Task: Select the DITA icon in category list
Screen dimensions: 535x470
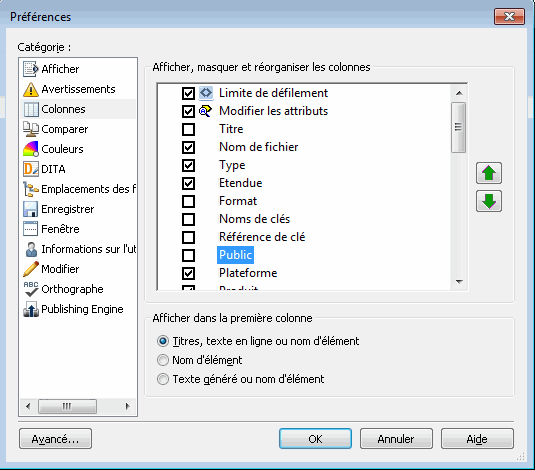Action: [30, 169]
